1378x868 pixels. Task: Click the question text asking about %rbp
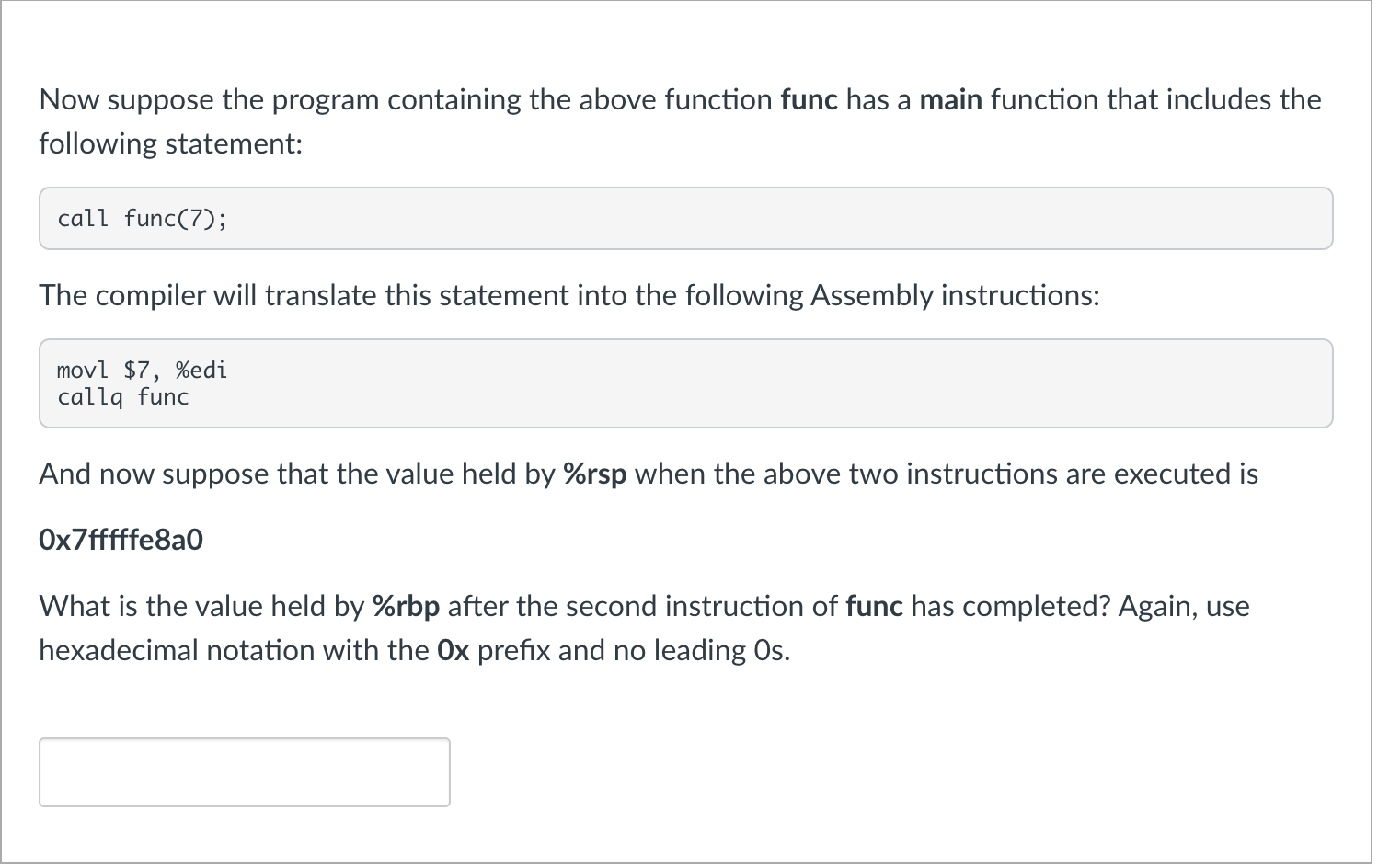click(644, 606)
